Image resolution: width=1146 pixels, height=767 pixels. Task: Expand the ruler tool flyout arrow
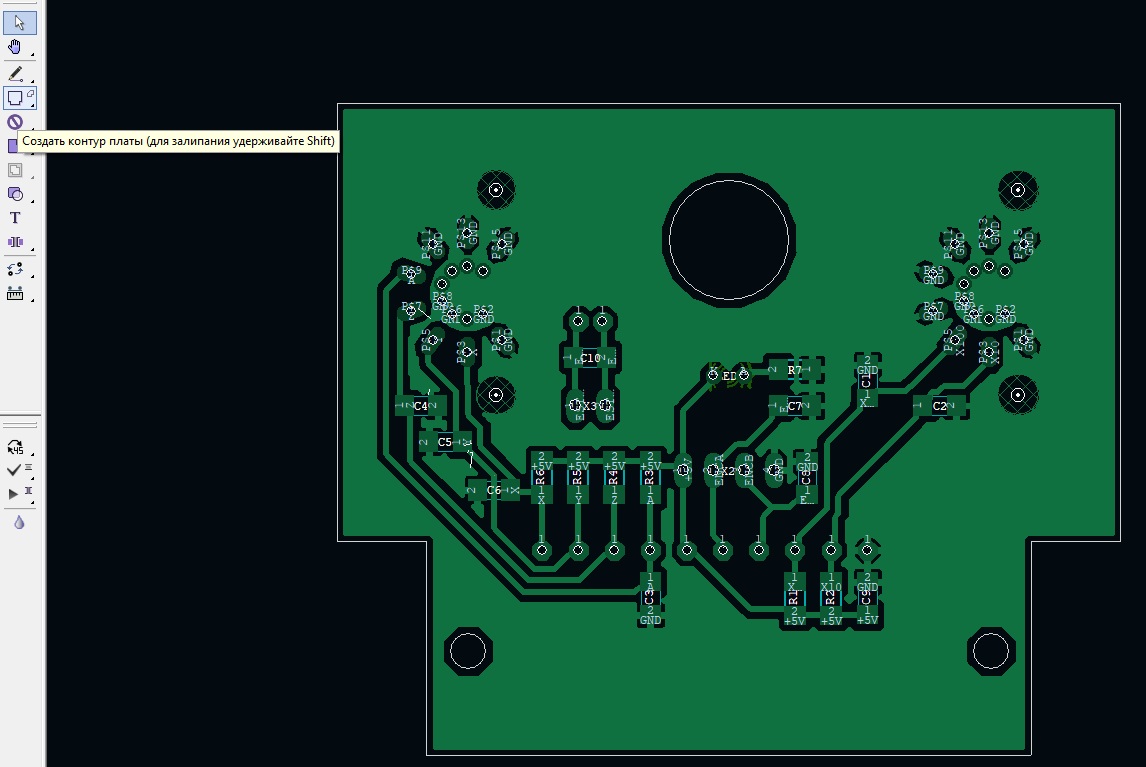(x=32, y=301)
